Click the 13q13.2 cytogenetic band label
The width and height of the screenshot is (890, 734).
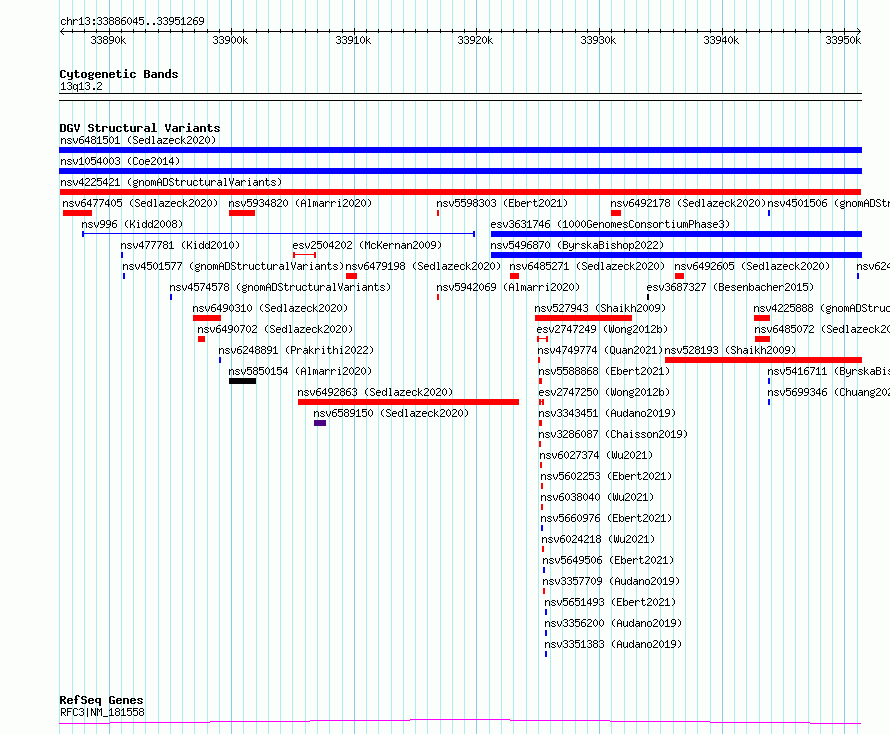coord(81,86)
